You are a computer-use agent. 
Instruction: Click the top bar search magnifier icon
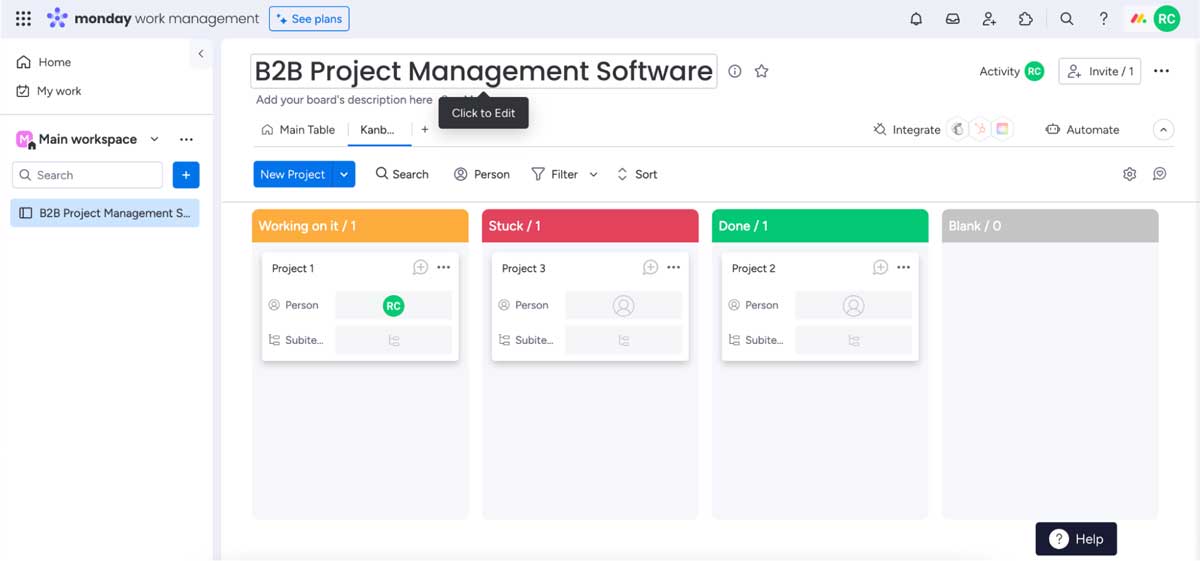(1067, 18)
